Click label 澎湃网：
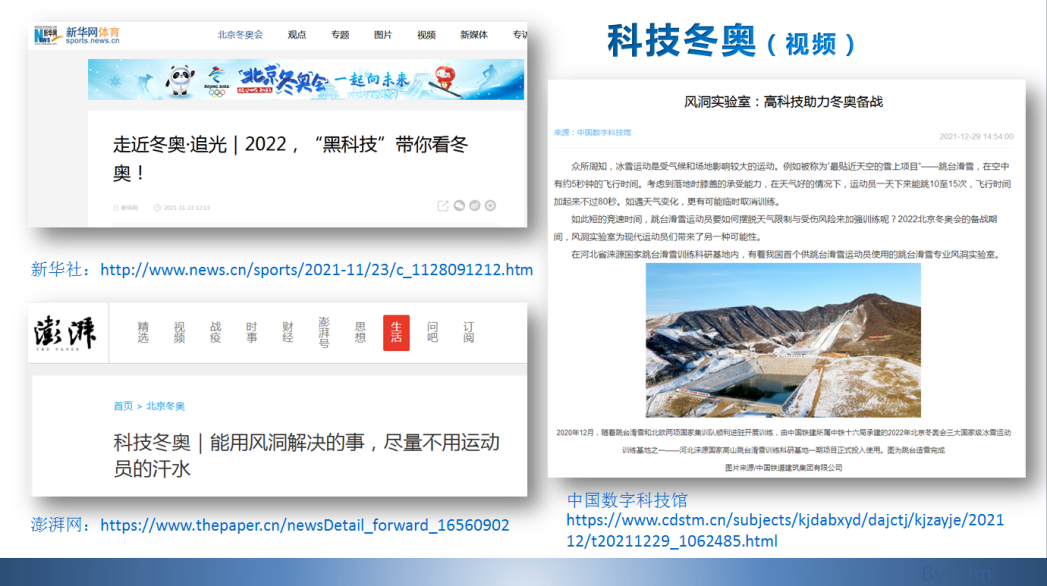Screen dimensions: 1047x586 coord(61,525)
